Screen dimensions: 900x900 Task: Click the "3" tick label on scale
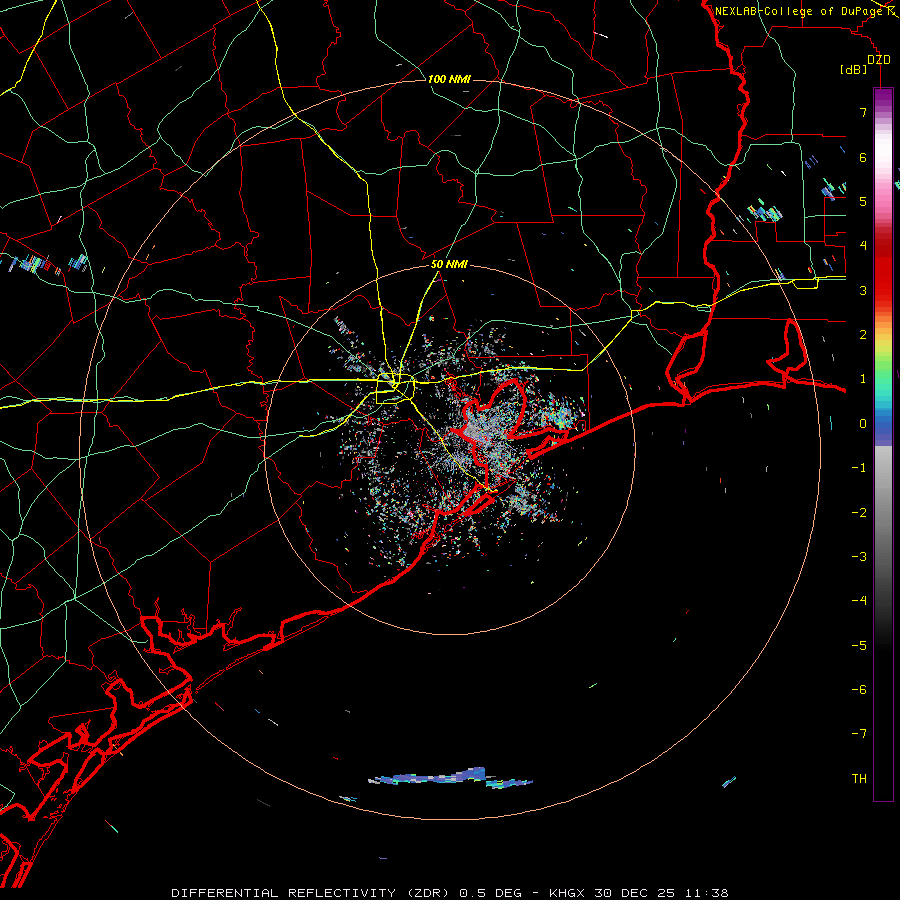coord(863,290)
